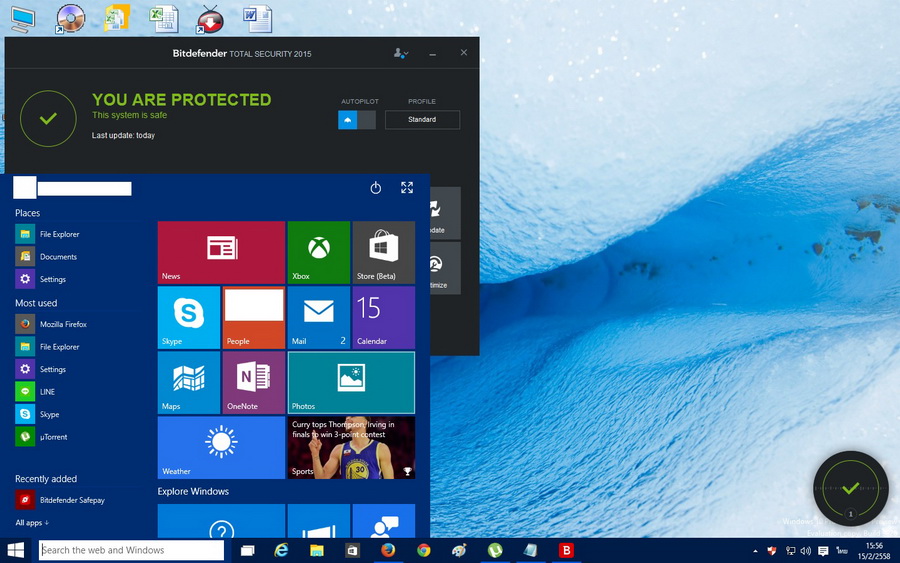Click the Start menu power button
This screenshot has width=900, height=563.
pyautogui.click(x=375, y=188)
